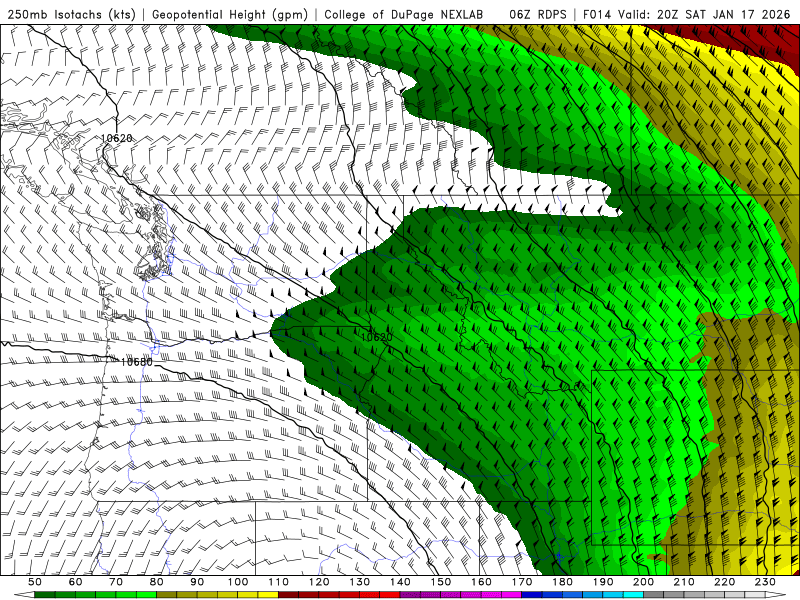Click the 10620 contour label inside green shading
Viewport: 800px width, 600px height.
point(377,337)
